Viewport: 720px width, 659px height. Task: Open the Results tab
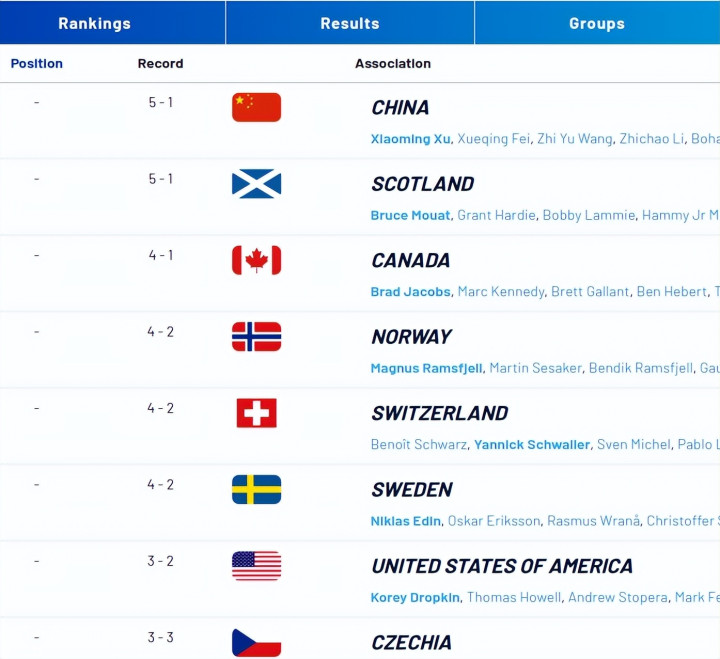(x=350, y=23)
